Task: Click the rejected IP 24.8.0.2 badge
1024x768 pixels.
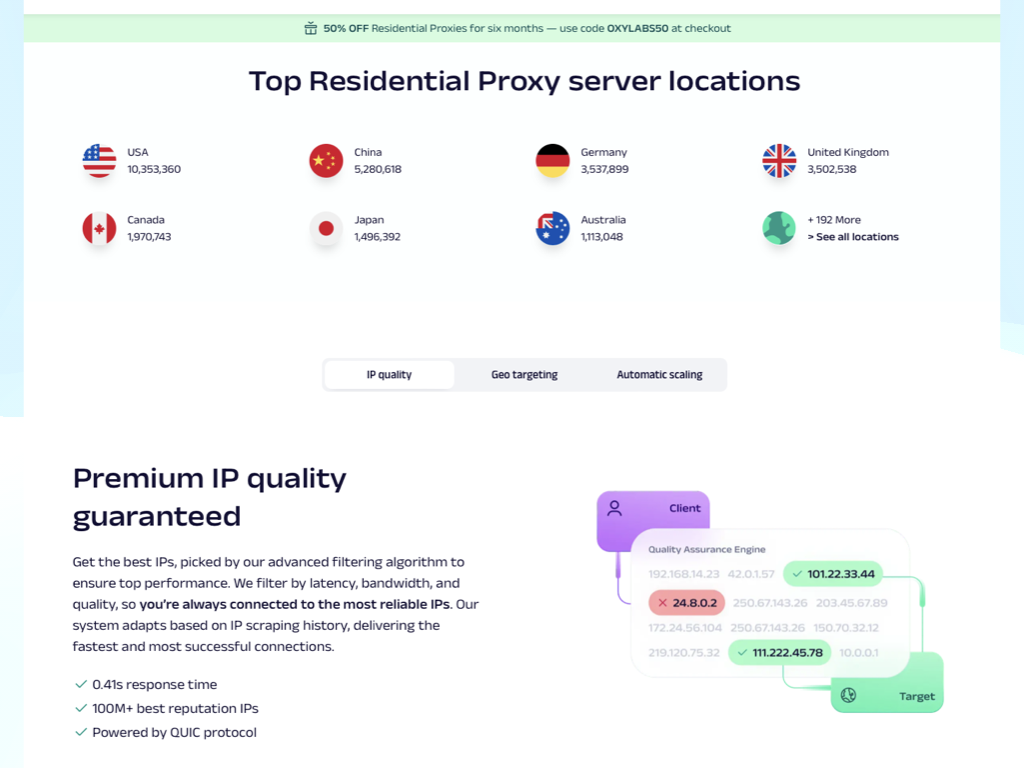Action: pyautogui.click(x=686, y=603)
